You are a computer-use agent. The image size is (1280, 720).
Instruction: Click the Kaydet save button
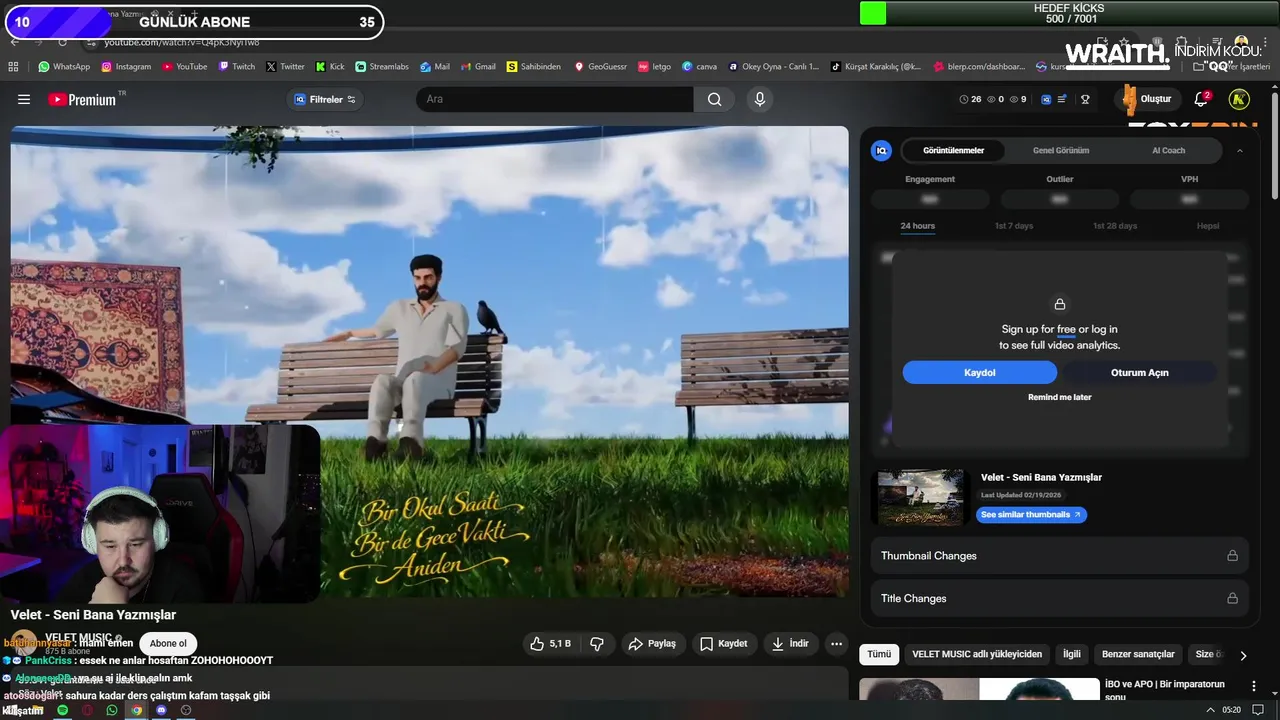tap(723, 644)
